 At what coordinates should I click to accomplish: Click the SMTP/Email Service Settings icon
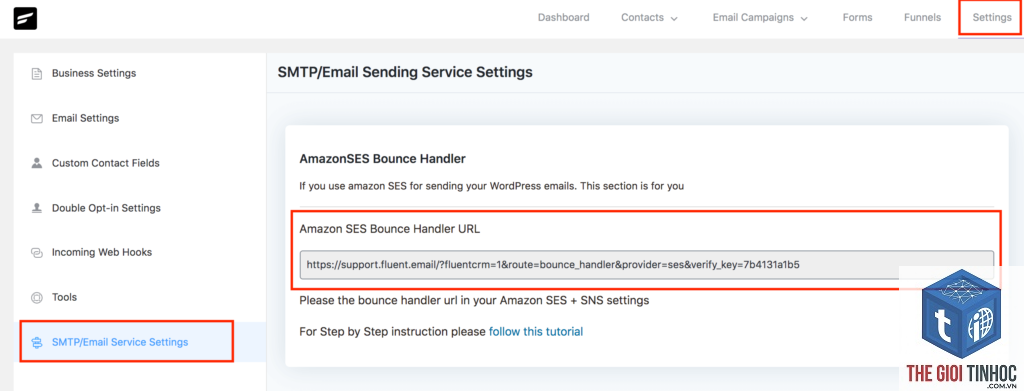point(37,342)
